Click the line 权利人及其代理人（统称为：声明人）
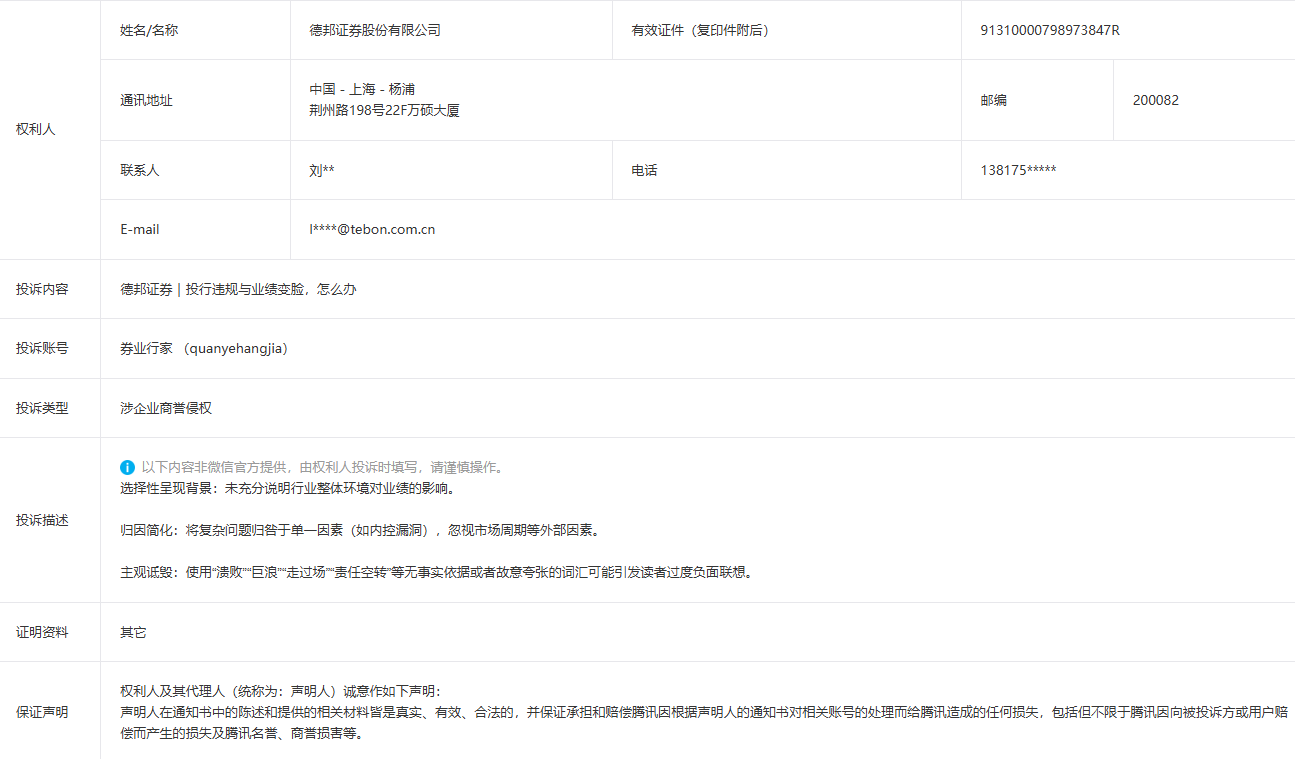The width and height of the screenshot is (1295, 759). point(280,691)
